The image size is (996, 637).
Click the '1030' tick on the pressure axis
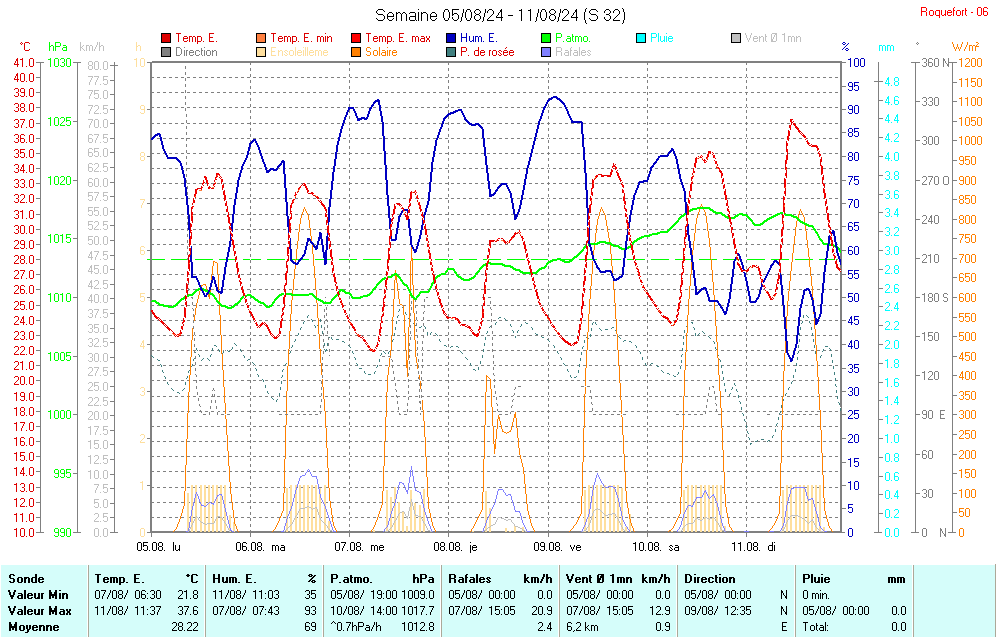(x=61, y=62)
